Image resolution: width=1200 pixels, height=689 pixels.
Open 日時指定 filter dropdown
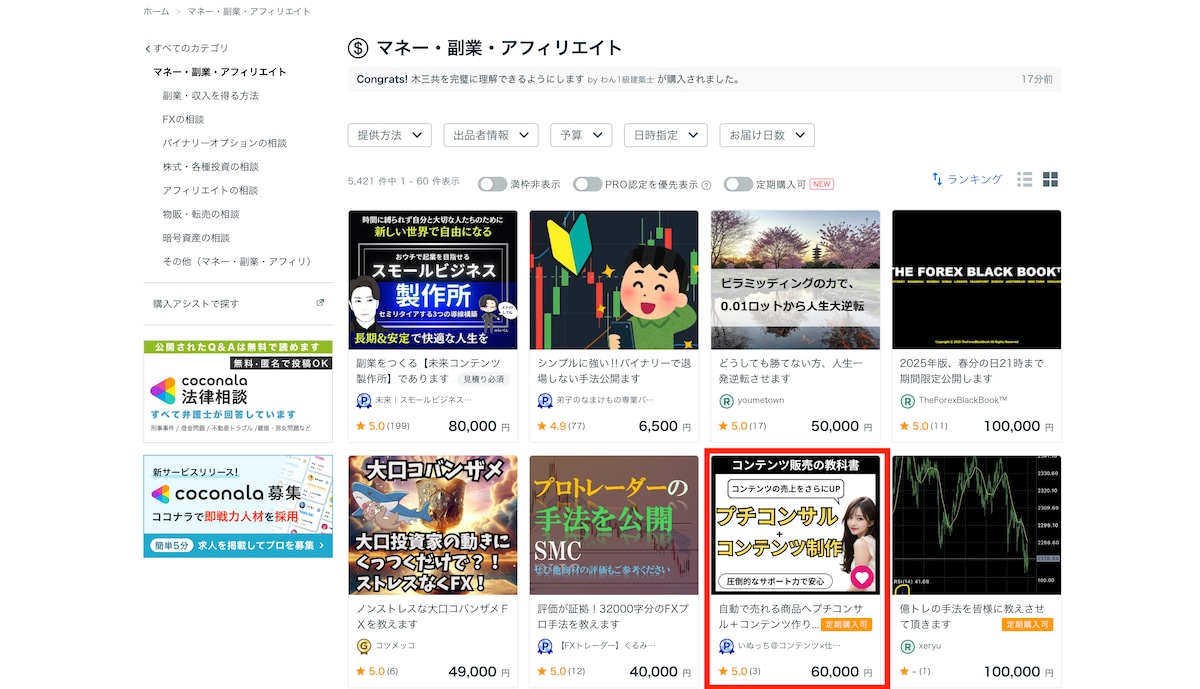(x=665, y=135)
